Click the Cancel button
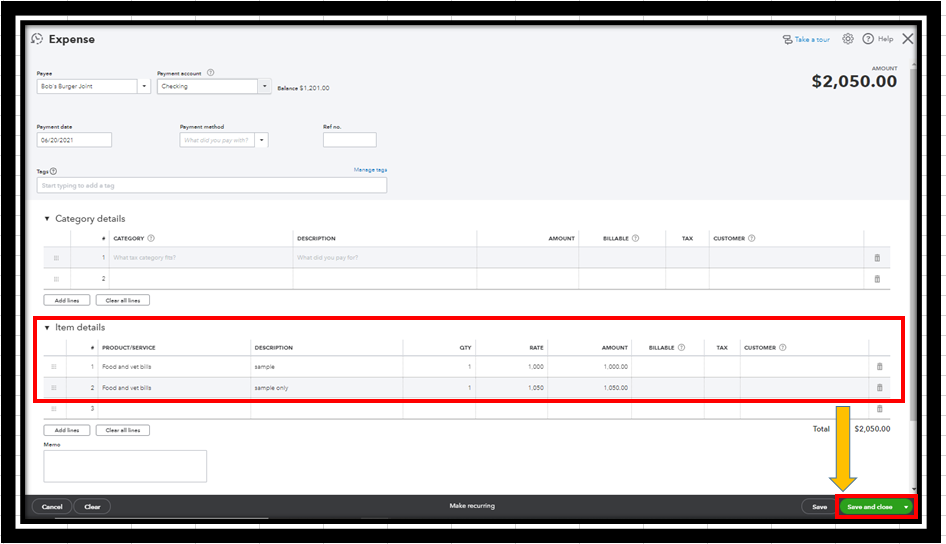946x544 pixels. point(52,507)
